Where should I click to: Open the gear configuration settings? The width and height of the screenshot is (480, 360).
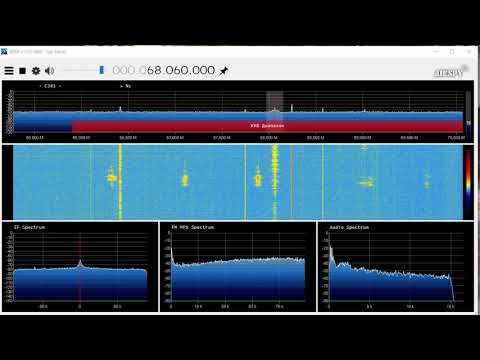pyautogui.click(x=36, y=71)
